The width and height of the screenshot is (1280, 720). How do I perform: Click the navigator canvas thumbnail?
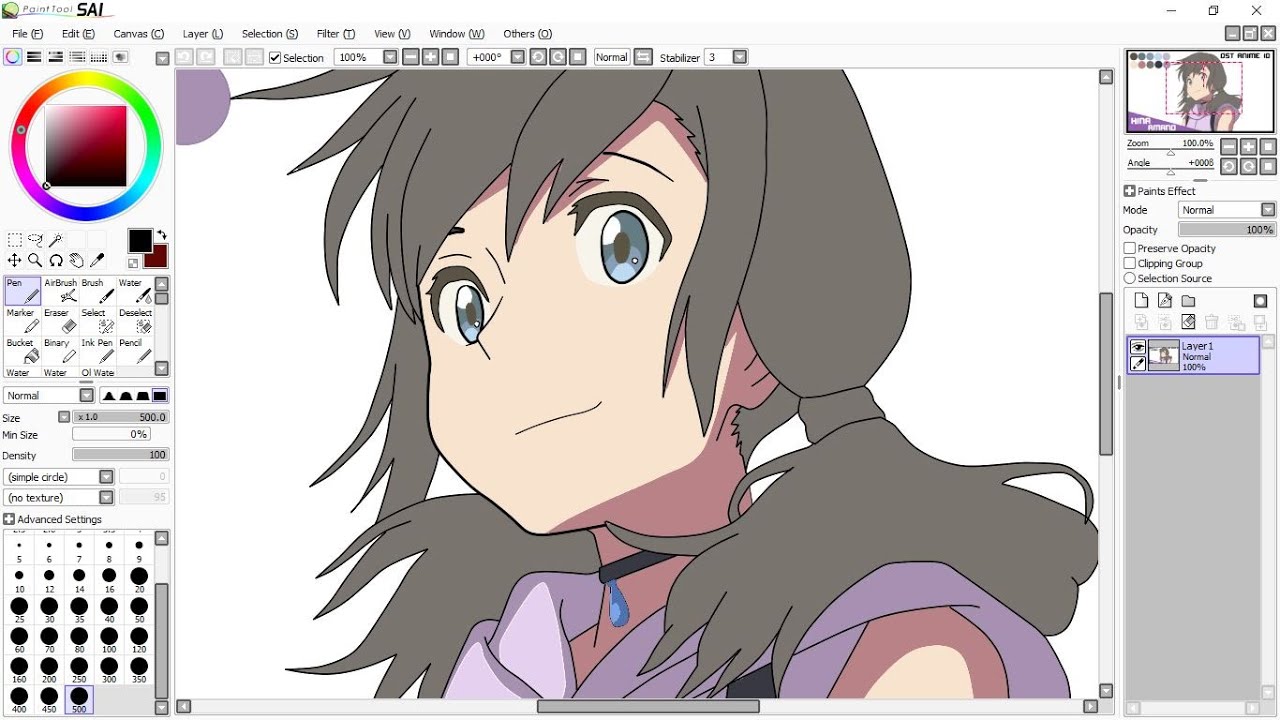click(x=1200, y=92)
